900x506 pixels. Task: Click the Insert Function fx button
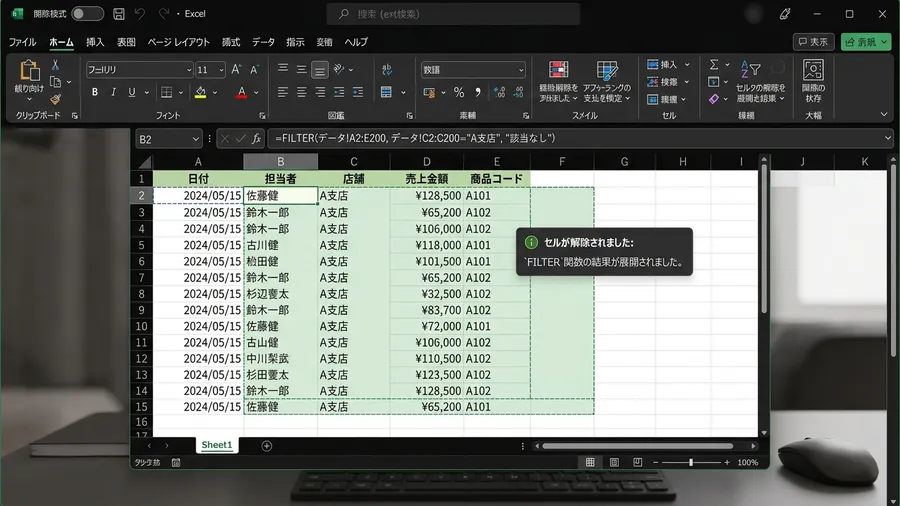click(256, 138)
